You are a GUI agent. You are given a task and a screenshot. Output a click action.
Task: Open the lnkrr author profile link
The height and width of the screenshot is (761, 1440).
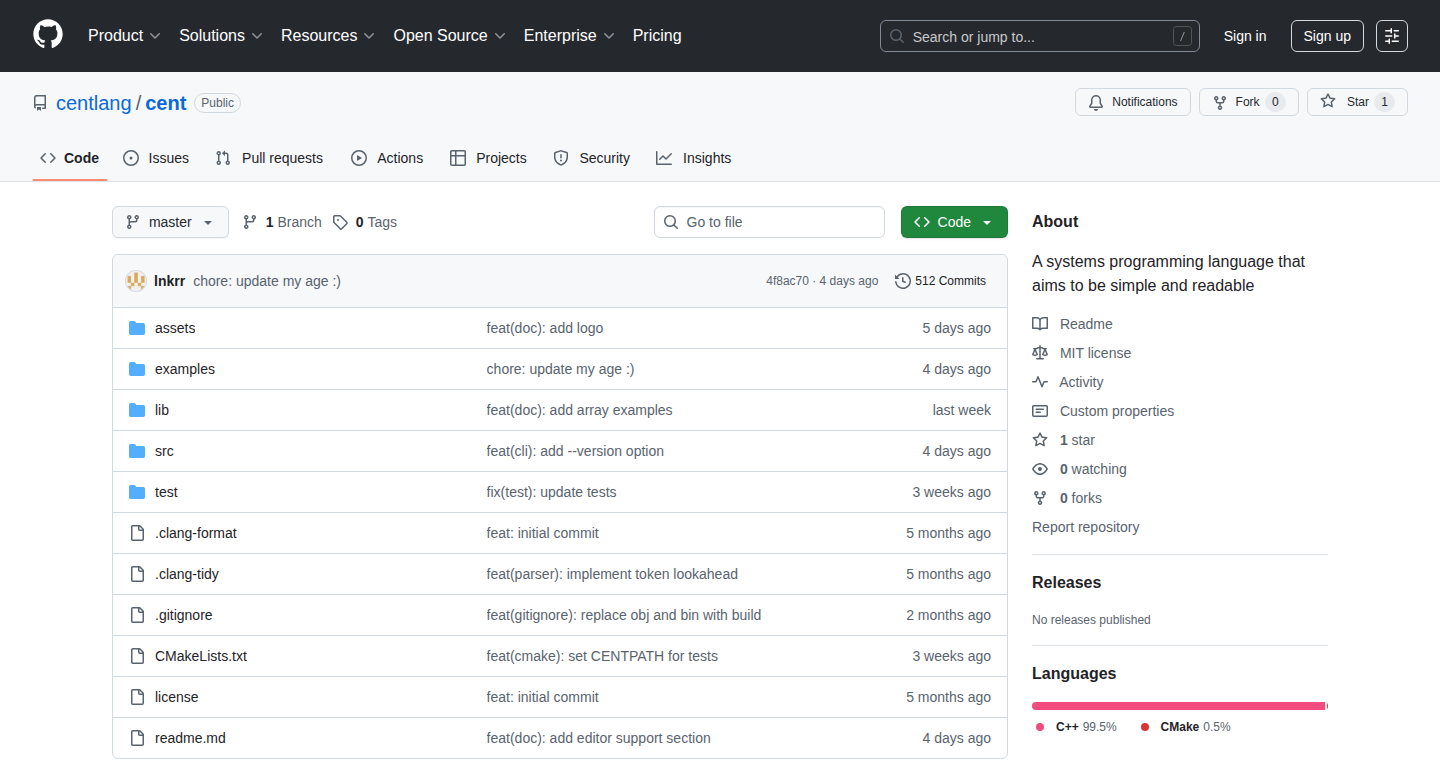[169, 281]
